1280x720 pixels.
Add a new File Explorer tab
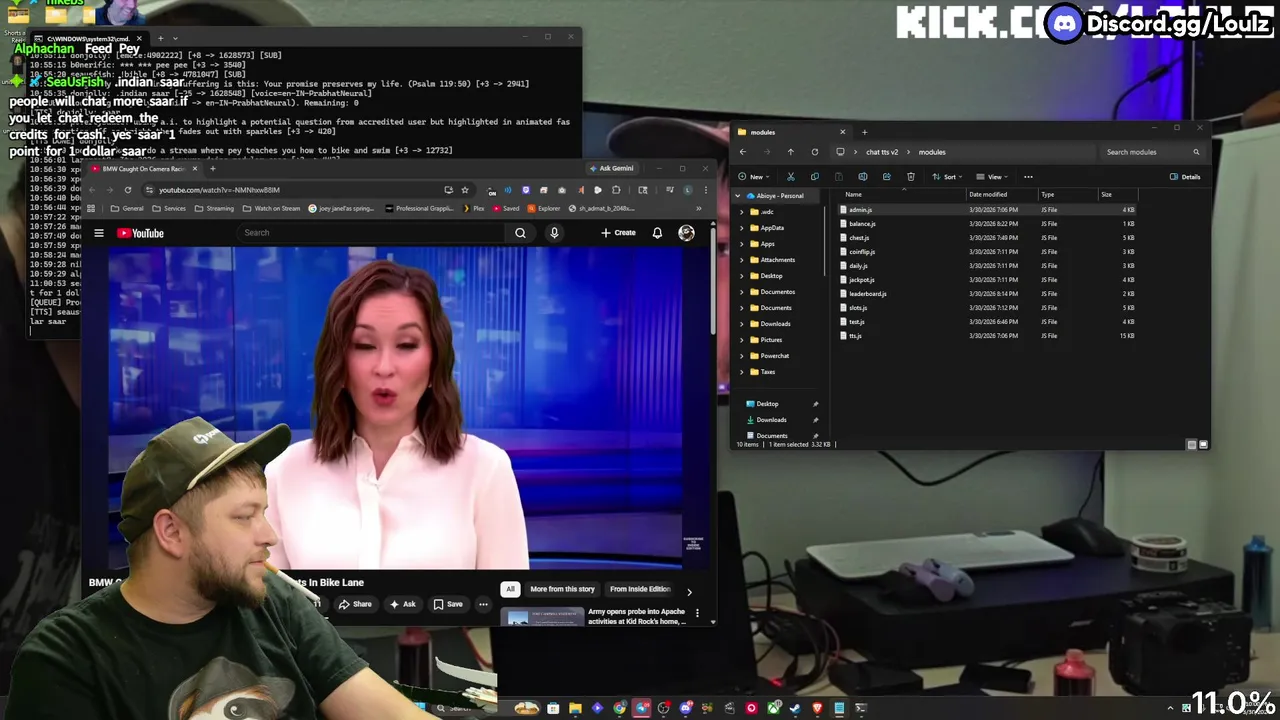click(864, 132)
